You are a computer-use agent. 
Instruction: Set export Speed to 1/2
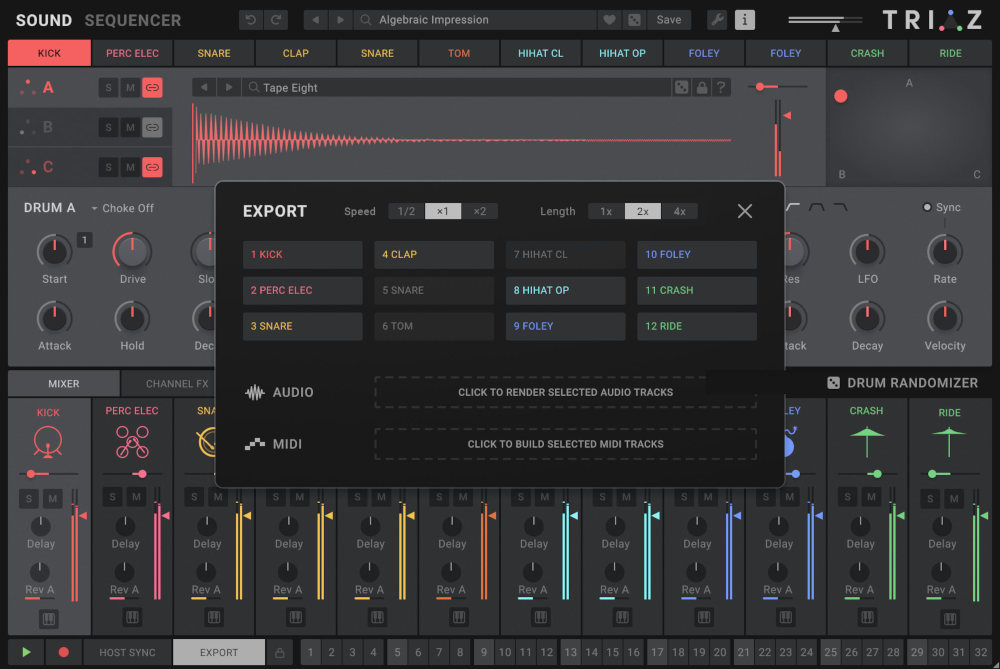pos(406,211)
